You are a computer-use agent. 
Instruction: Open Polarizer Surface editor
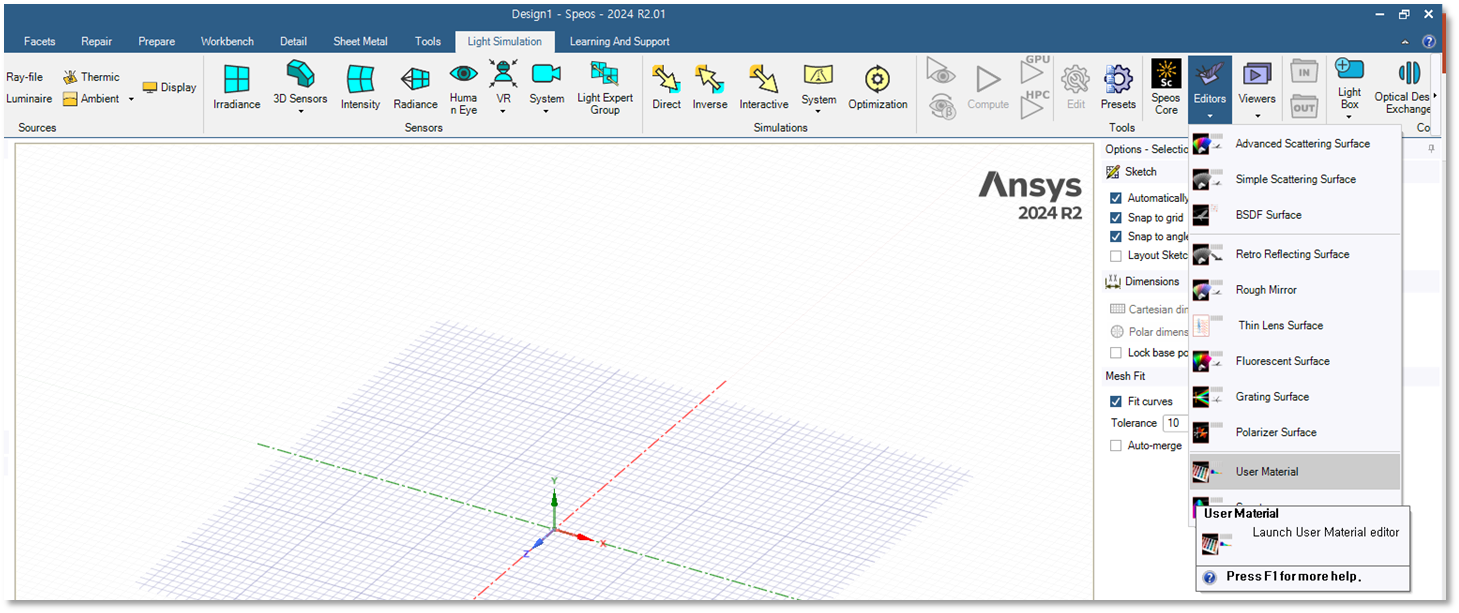(1295, 432)
